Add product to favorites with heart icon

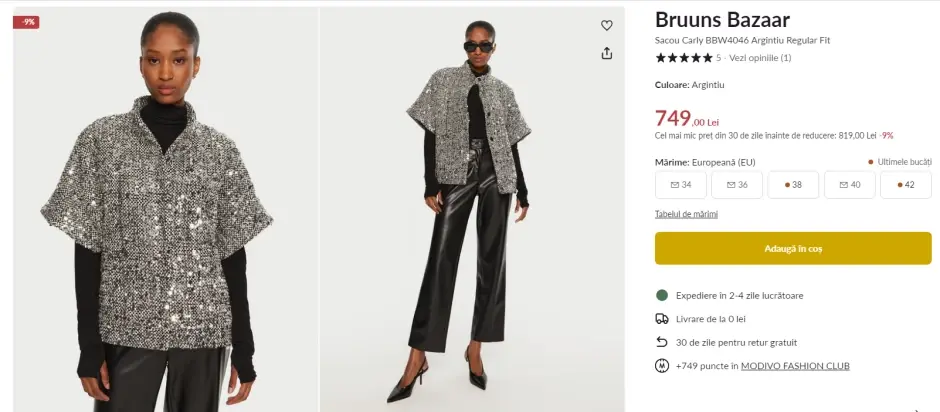[606, 25]
